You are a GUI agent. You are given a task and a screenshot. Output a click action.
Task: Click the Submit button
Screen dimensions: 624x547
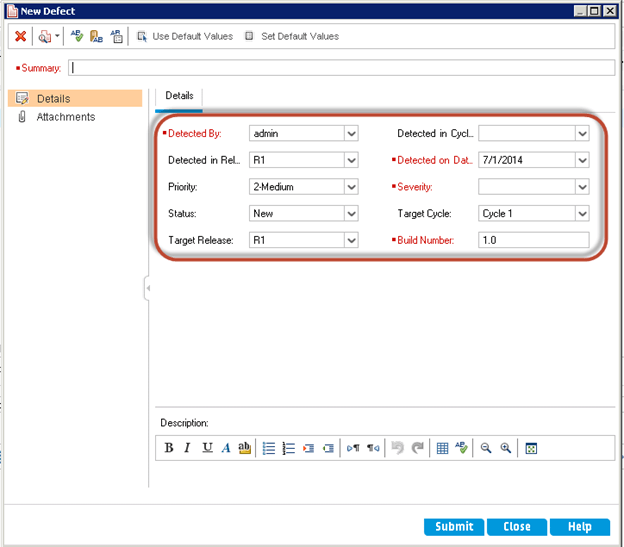454,526
